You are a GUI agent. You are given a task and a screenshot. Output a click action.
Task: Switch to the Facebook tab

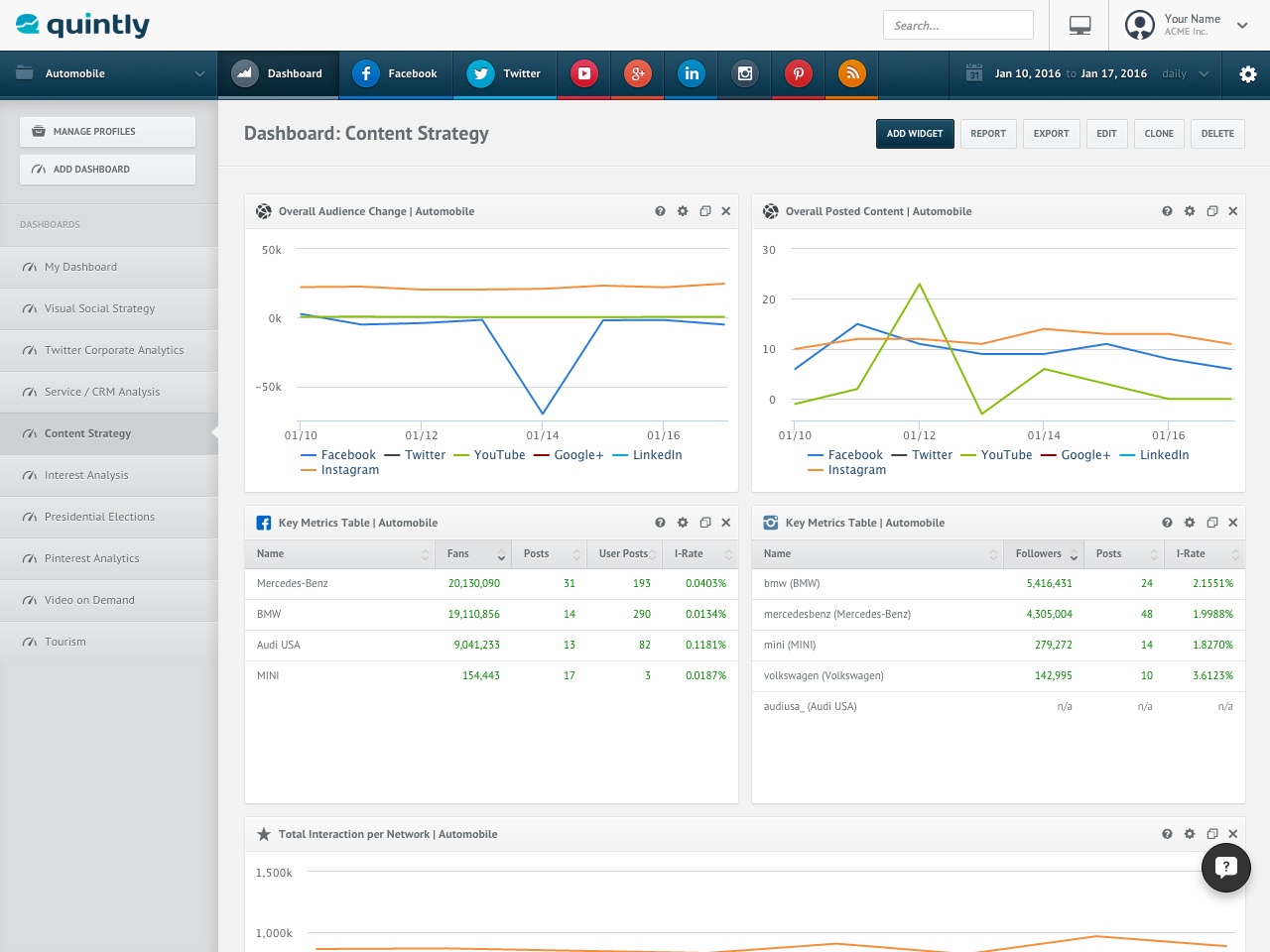(396, 74)
